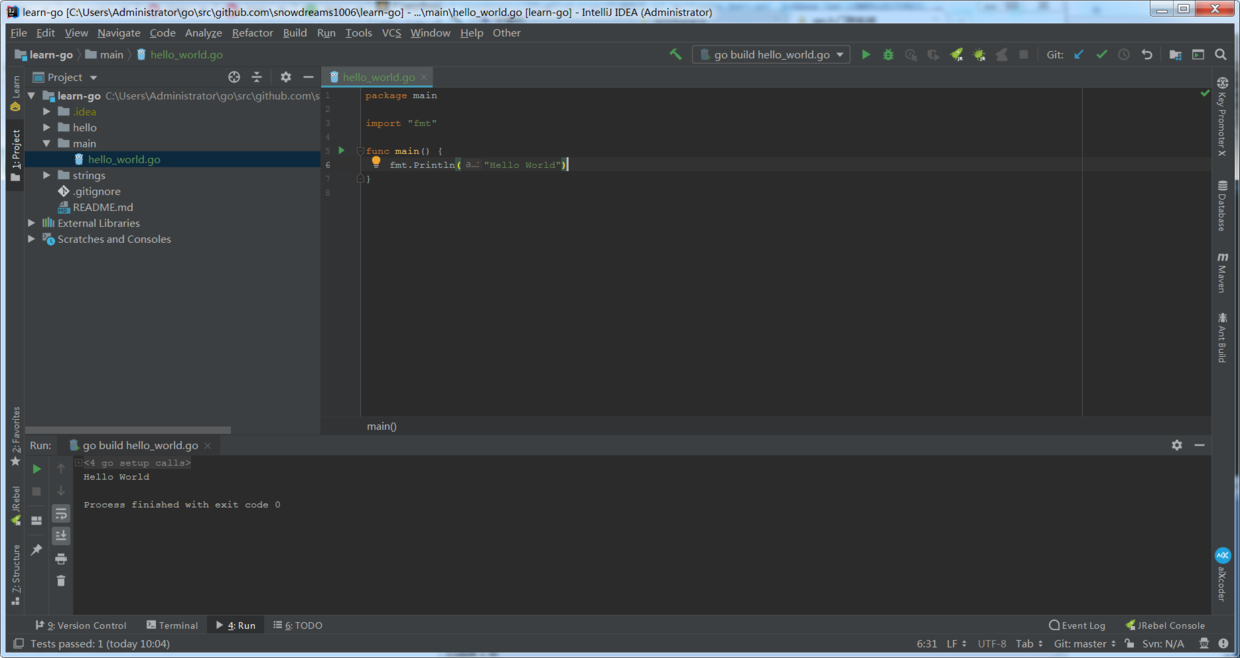Expand the strings folder in Project tree
This screenshot has height=658, width=1240.
[45, 175]
